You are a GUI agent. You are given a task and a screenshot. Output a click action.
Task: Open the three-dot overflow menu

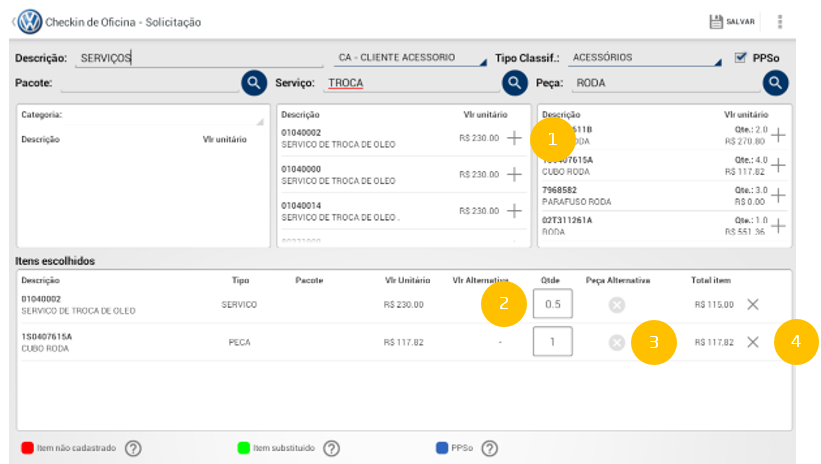click(780, 21)
